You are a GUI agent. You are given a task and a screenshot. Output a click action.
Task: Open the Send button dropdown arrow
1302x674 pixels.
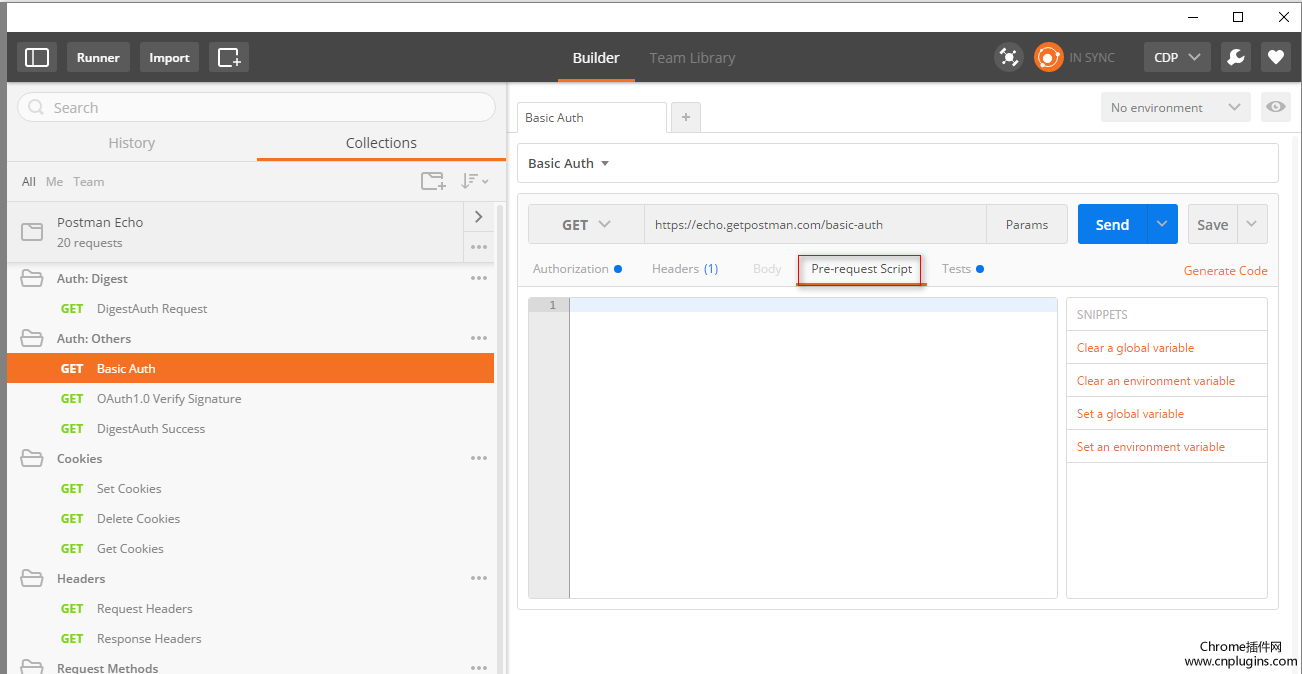tap(1161, 224)
